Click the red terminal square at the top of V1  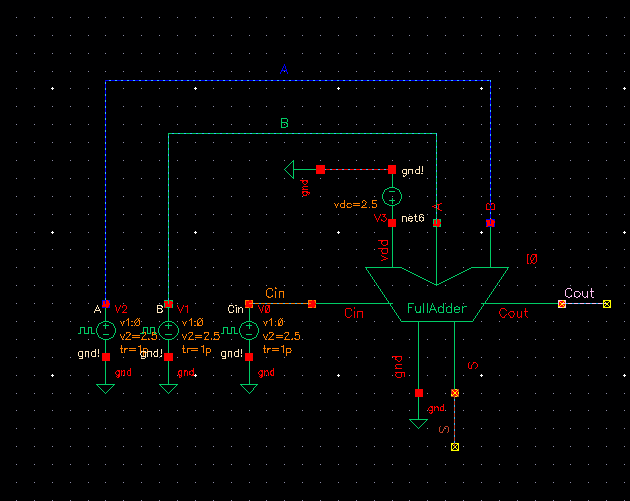169,304
